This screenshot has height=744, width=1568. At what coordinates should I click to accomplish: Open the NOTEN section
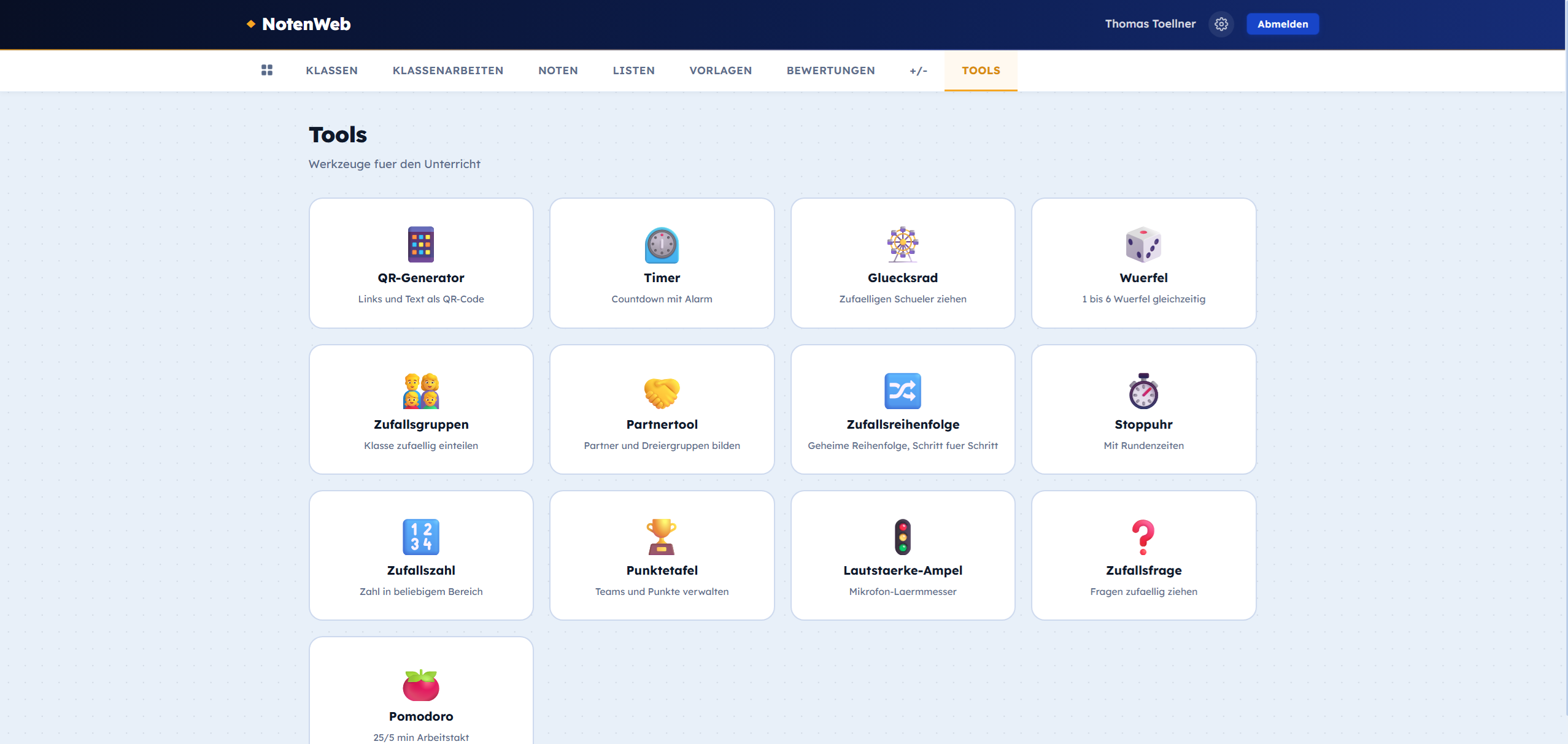(x=558, y=70)
